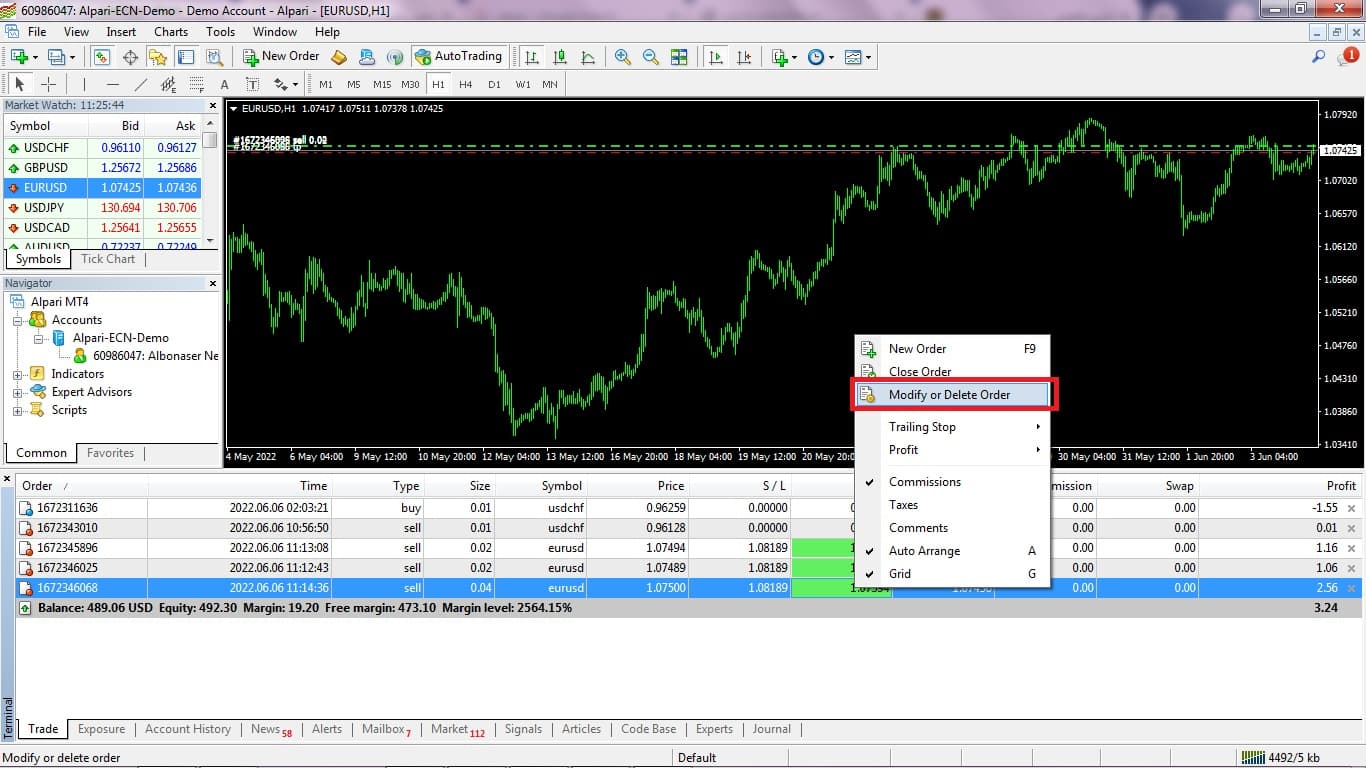Select the crosshair tool
1366x768 pixels.
pyautogui.click(x=48, y=84)
